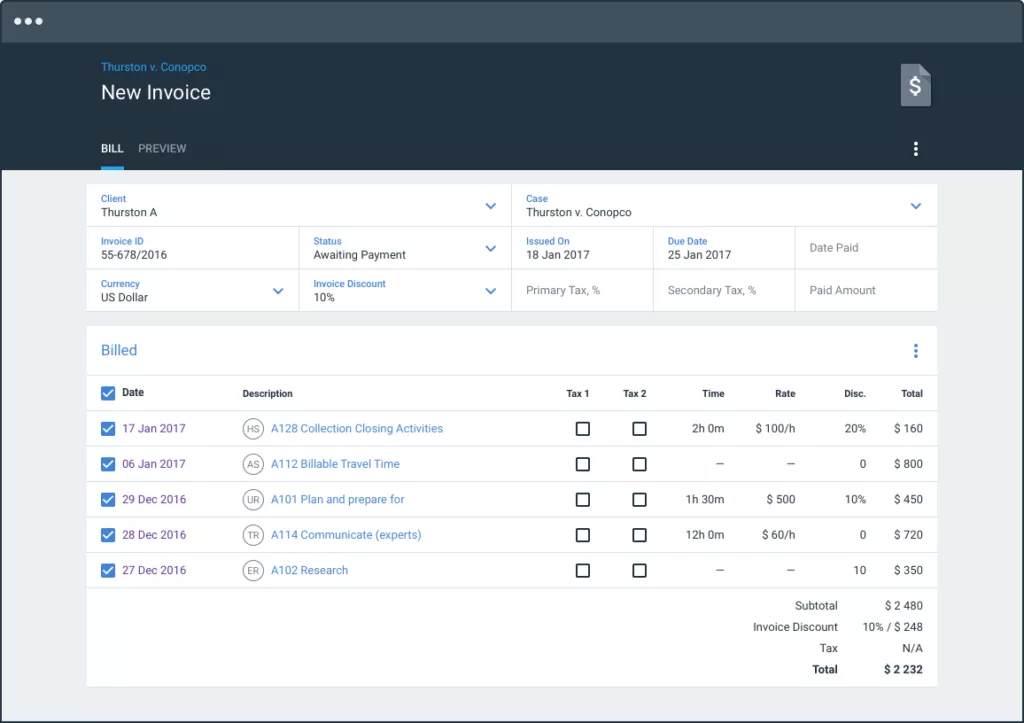Open A112 Billable Travel Time entry
The height and width of the screenshot is (723, 1024).
[335, 464]
